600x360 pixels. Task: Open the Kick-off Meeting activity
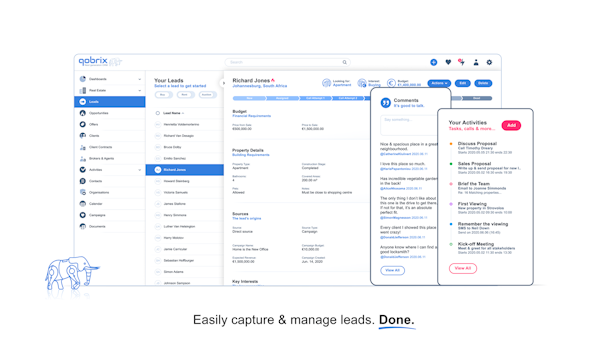(476, 244)
